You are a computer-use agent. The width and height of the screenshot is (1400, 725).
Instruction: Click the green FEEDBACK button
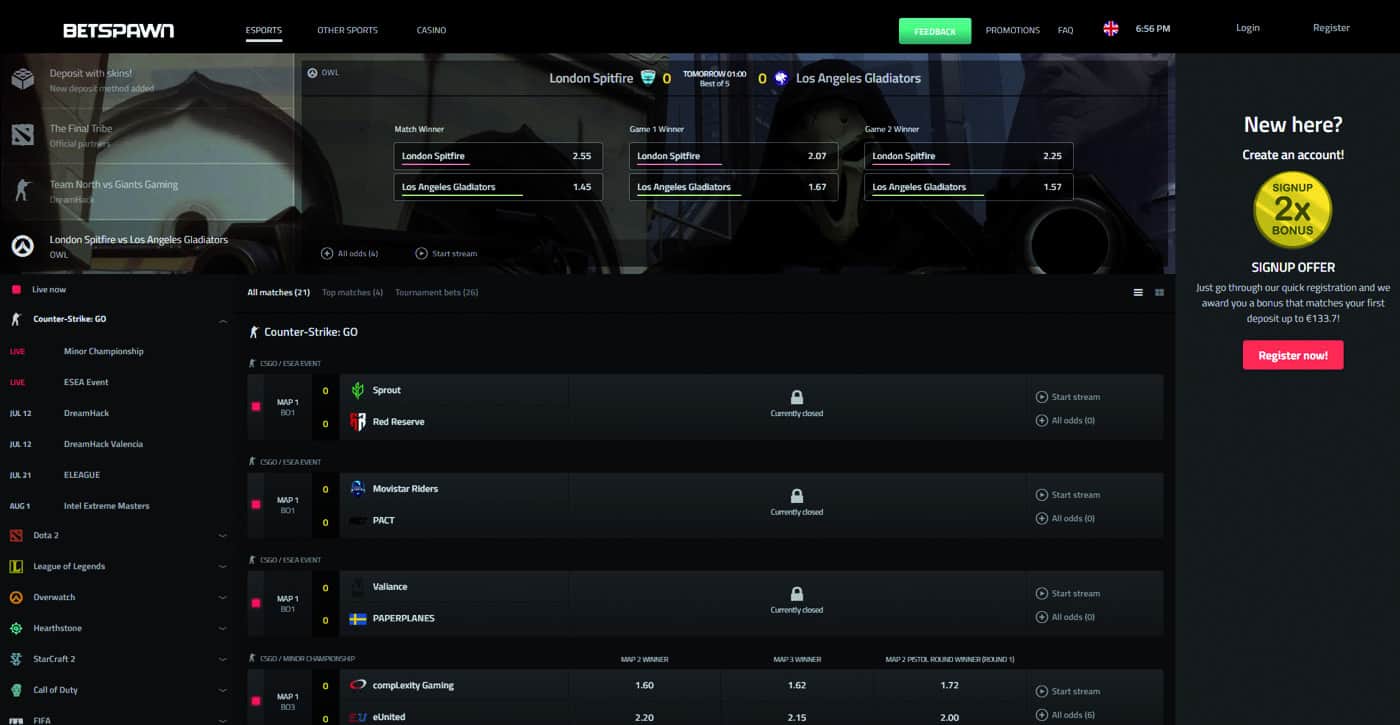point(935,31)
